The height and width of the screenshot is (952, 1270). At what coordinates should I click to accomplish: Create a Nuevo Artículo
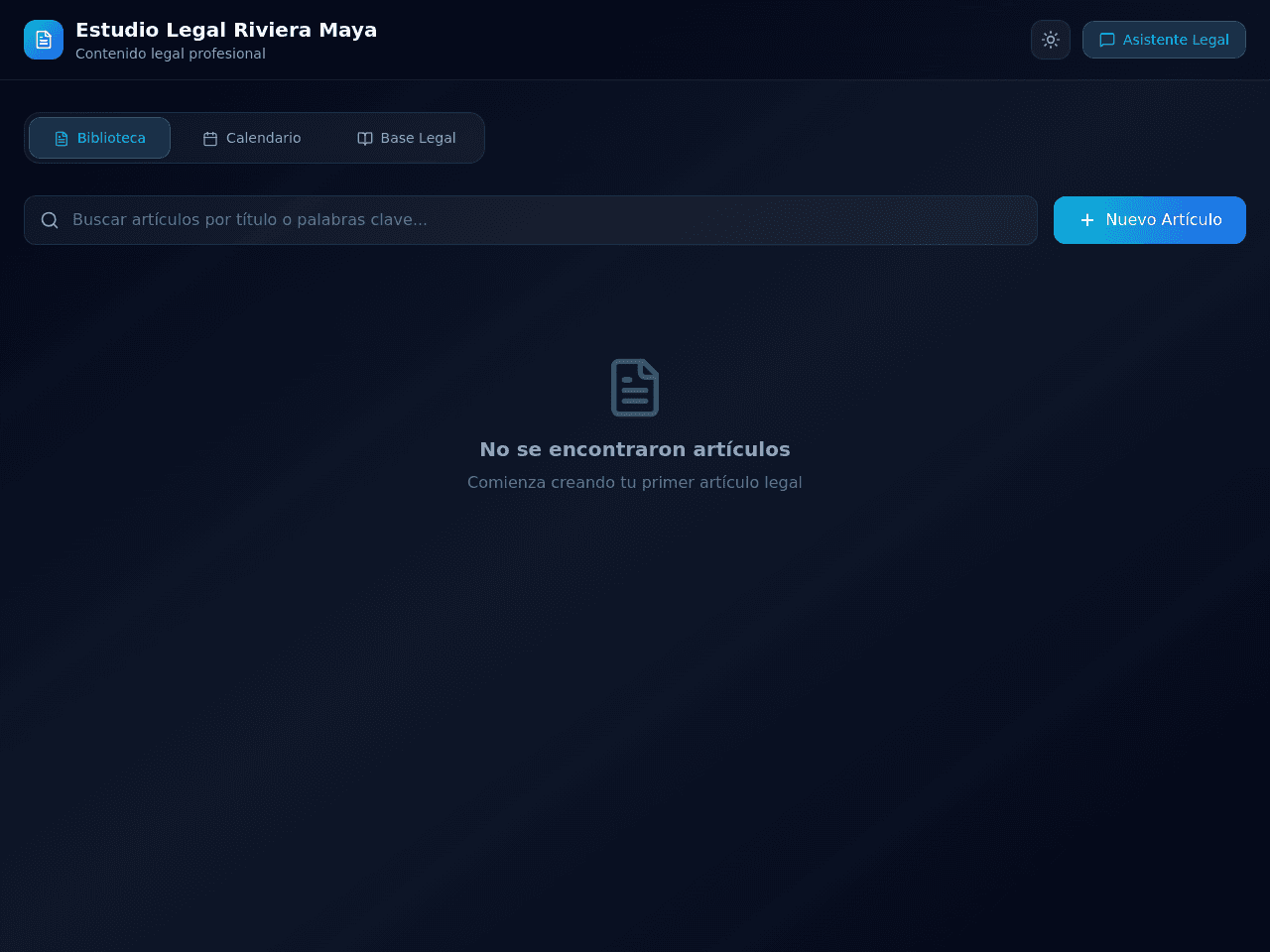click(1150, 220)
